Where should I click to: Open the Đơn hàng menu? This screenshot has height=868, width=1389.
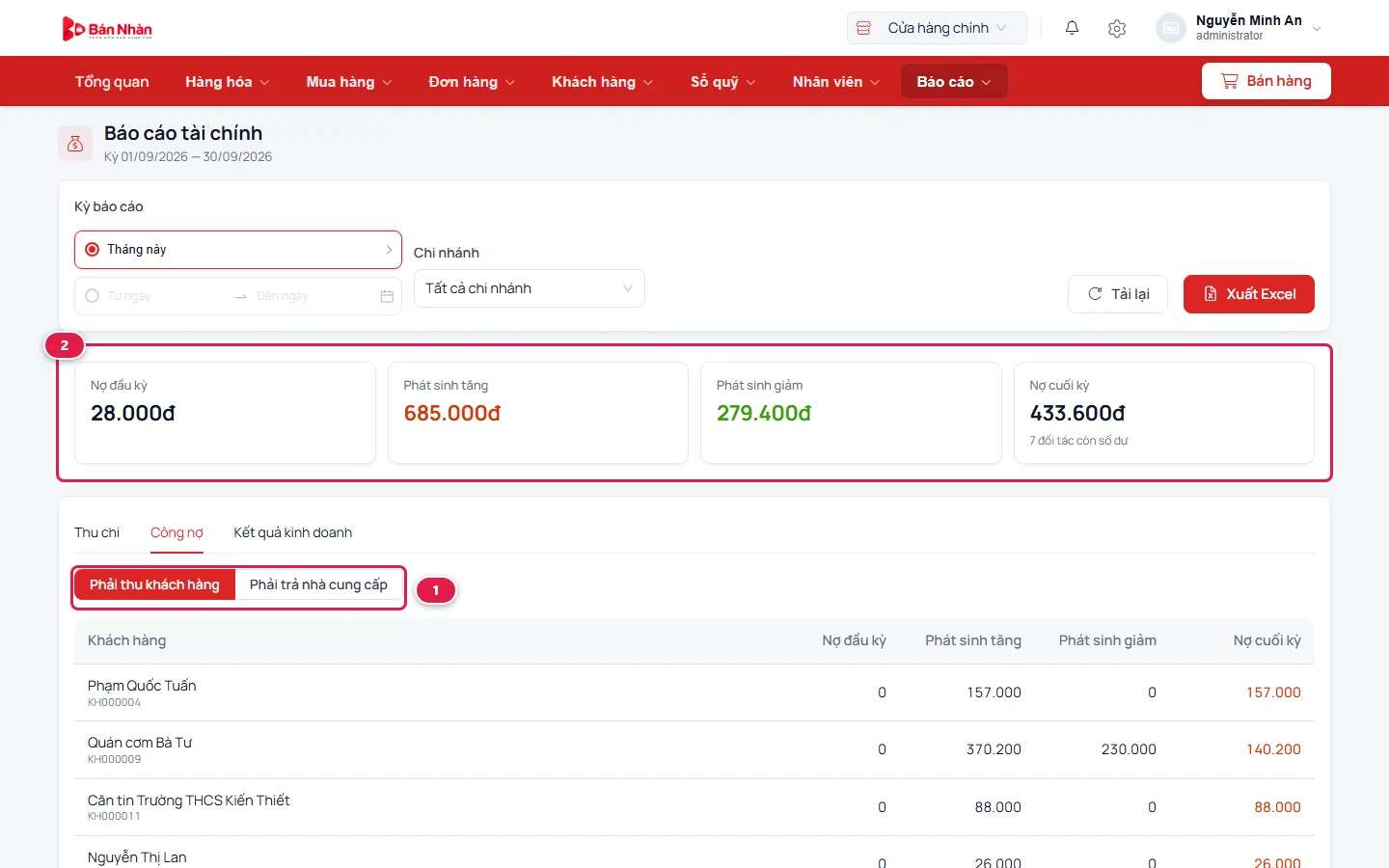(x=472, y=82)
